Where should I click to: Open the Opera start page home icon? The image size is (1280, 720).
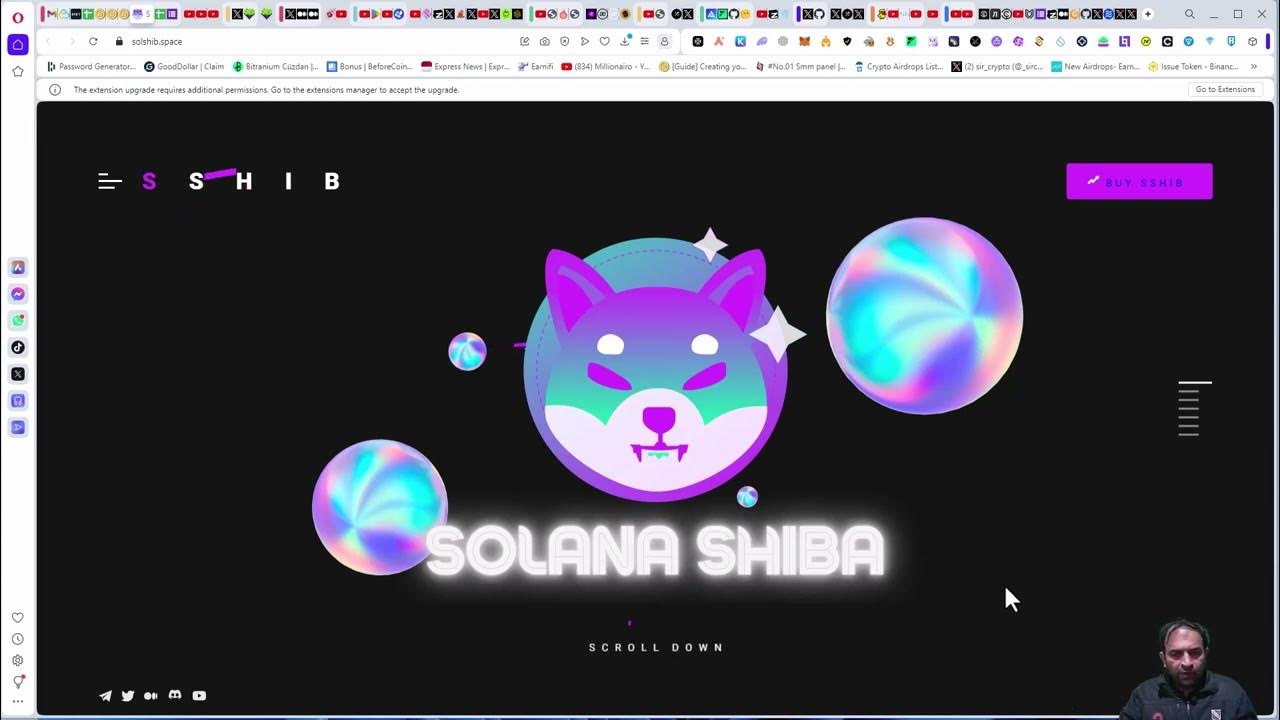18,45
